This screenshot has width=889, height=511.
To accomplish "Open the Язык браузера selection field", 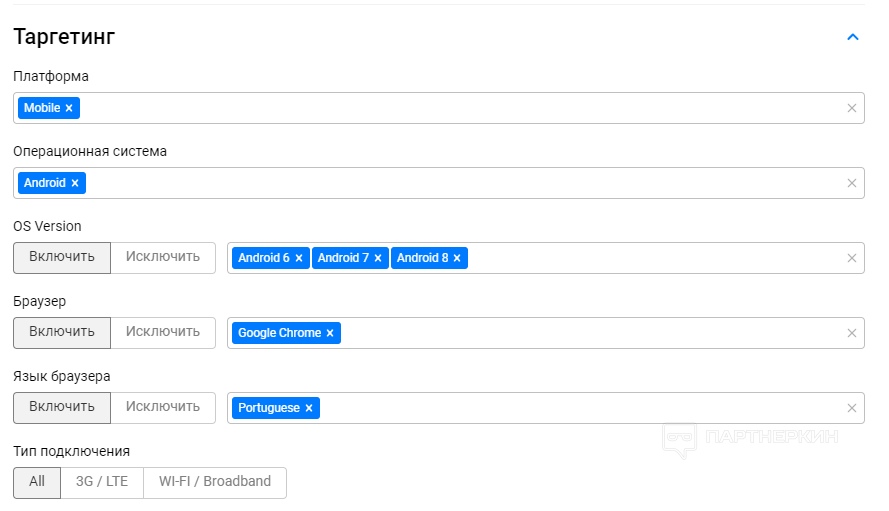I will point(546,408).
